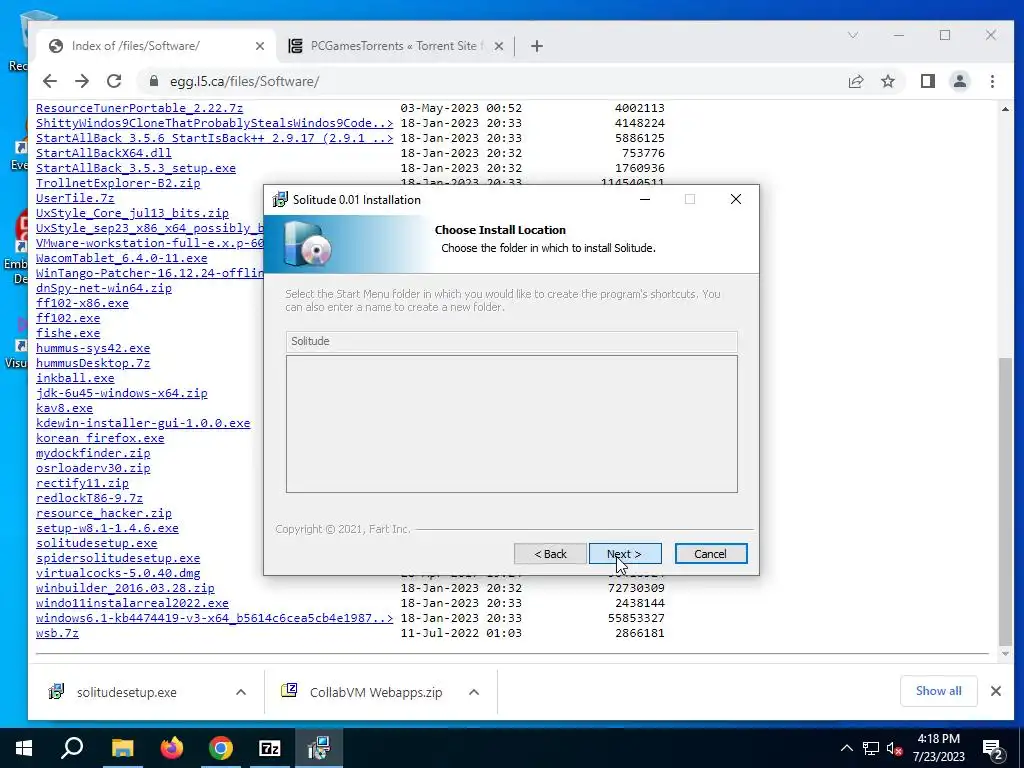This screenshot has height=768, width=1024.
Task: Click Back in Solitude installer
Action: pyautogui.click(x=550, y=554)
